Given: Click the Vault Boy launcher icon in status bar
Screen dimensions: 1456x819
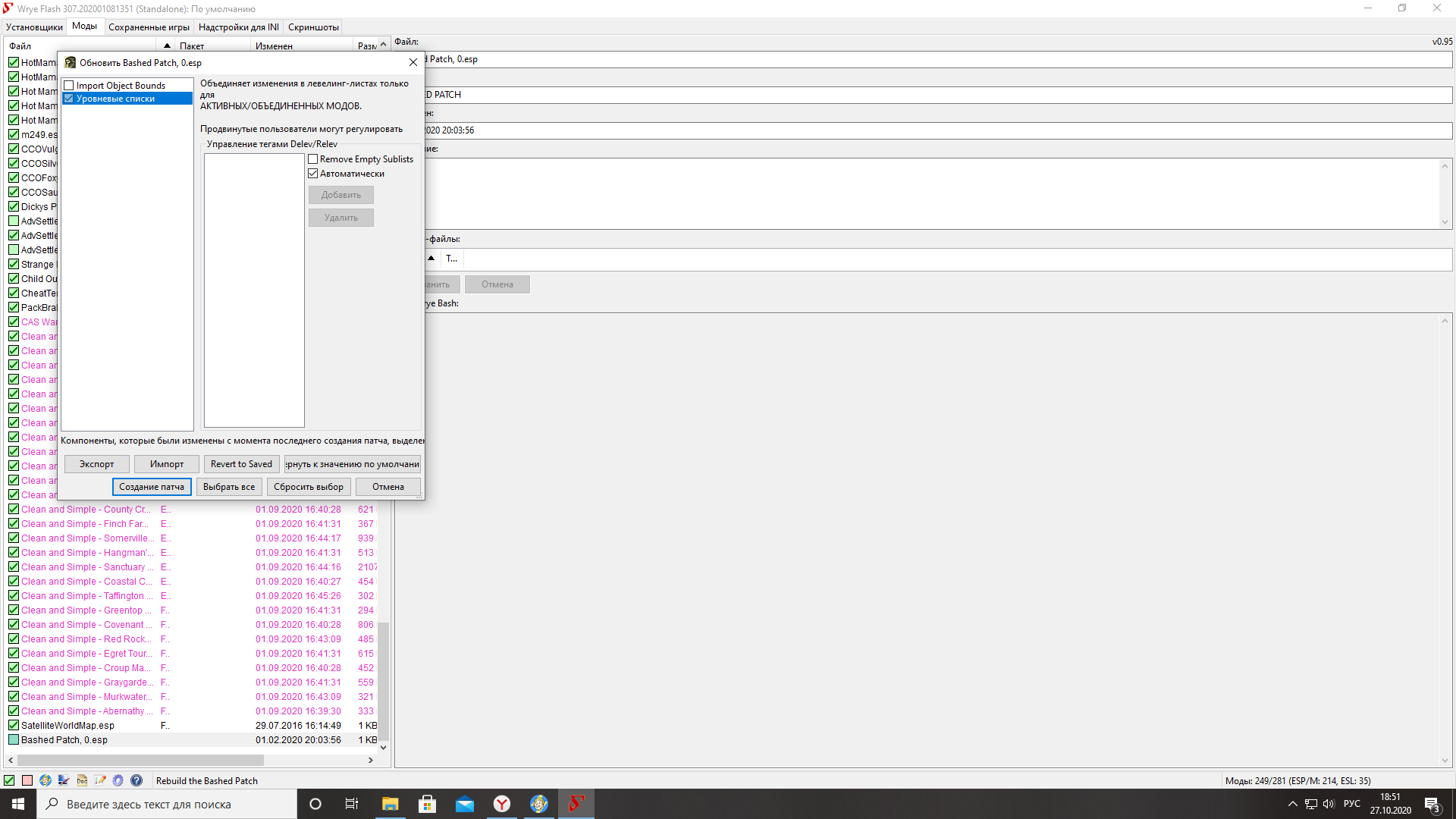Looking at the screenshot, I should click(x=45, y=780).
